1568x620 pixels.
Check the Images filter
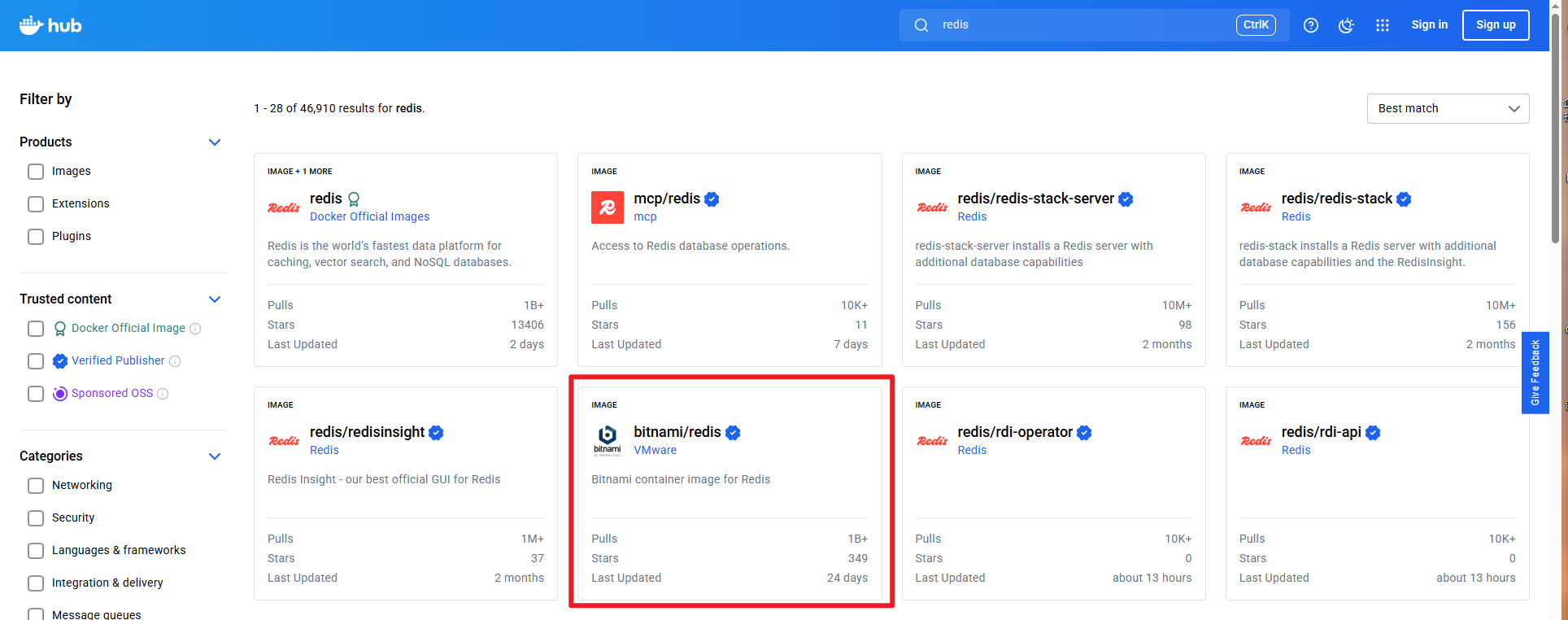coord(36,172)
